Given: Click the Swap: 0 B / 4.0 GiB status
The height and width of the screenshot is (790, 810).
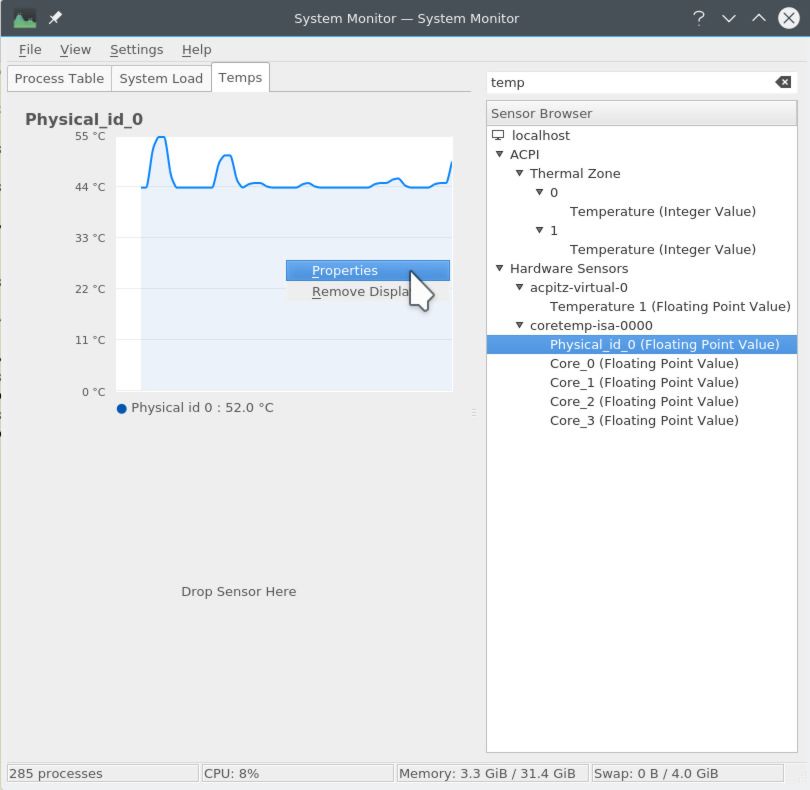Looking at the screenshot, I should [688, 773].
